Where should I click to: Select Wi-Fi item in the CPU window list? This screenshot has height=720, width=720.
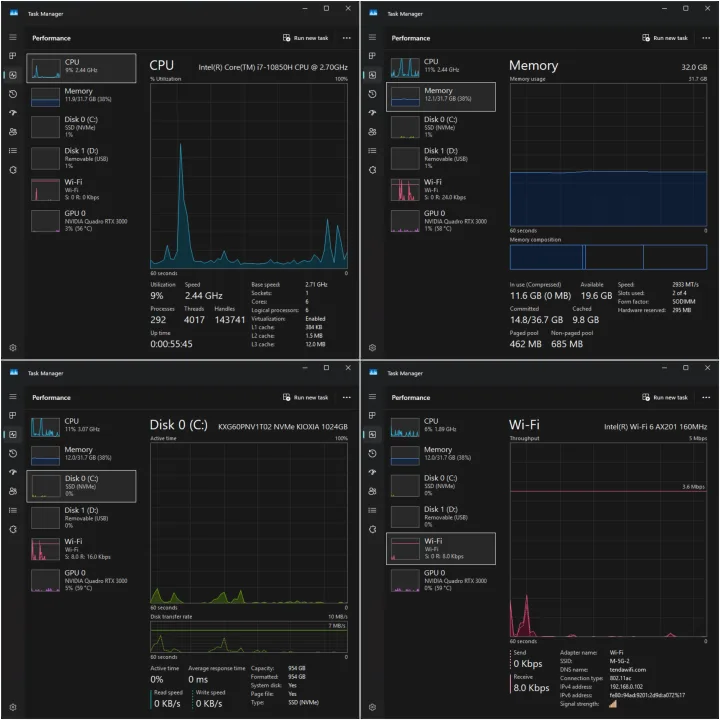point(81,189)
